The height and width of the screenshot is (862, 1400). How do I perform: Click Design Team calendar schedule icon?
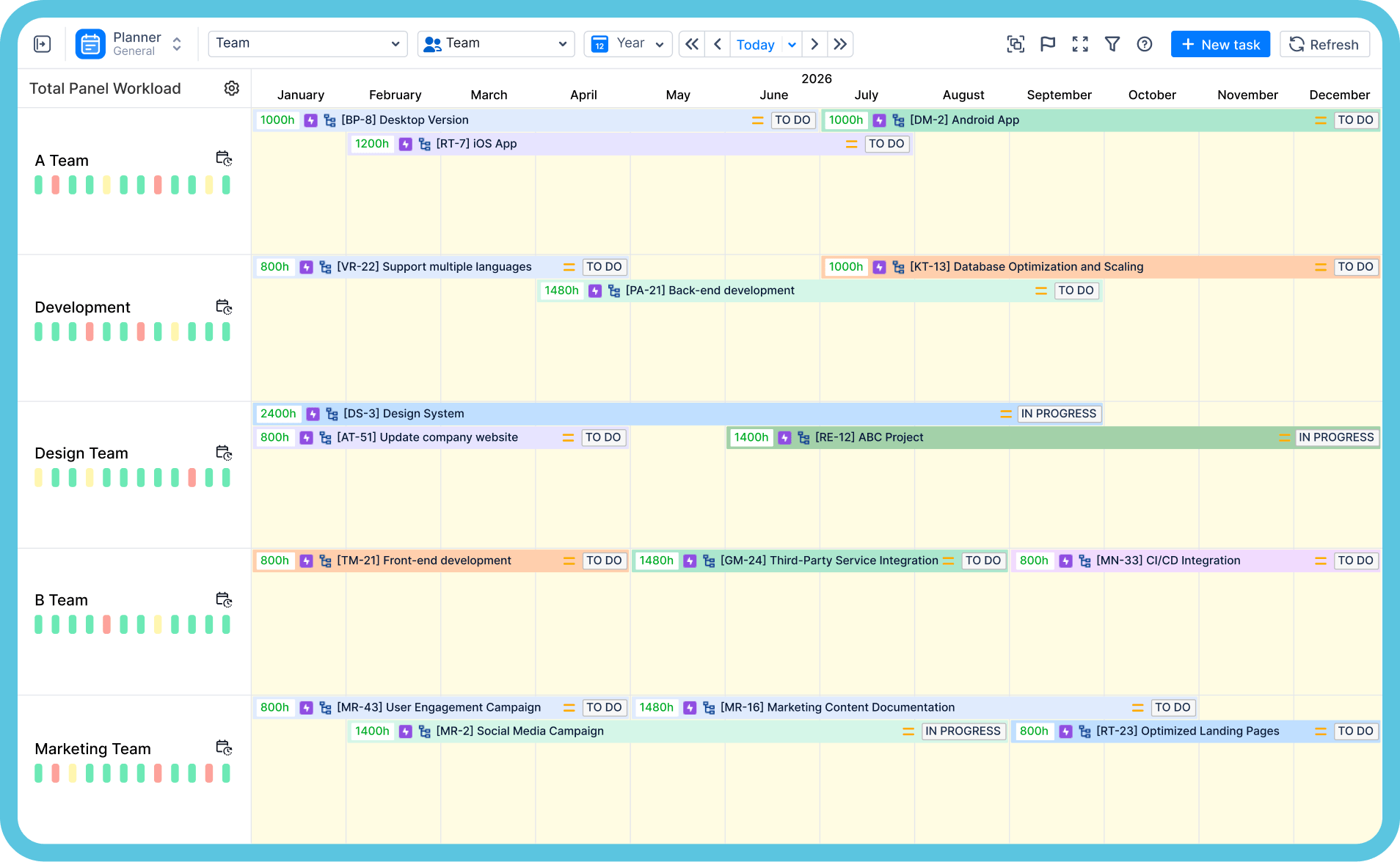(x=224, y=453)
